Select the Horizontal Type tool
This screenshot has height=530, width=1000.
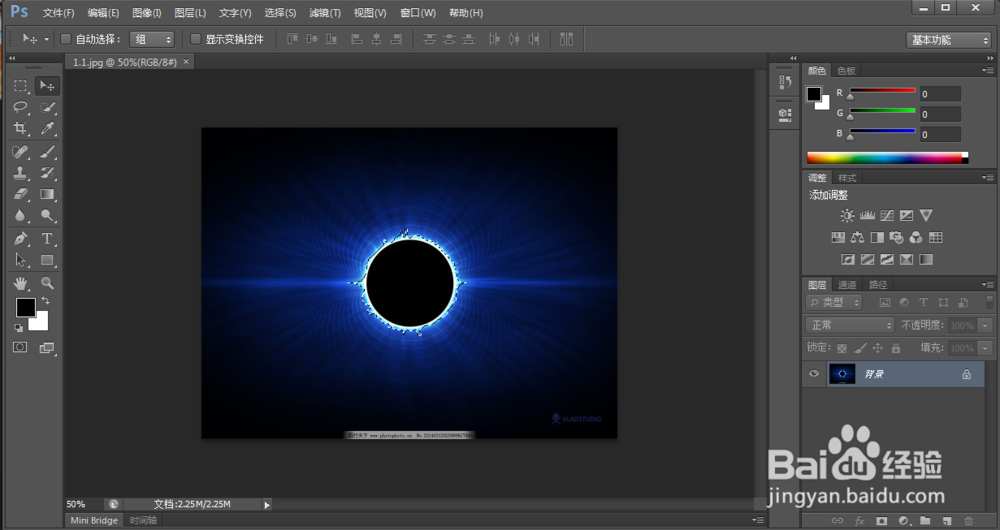(x=47, y=238)
